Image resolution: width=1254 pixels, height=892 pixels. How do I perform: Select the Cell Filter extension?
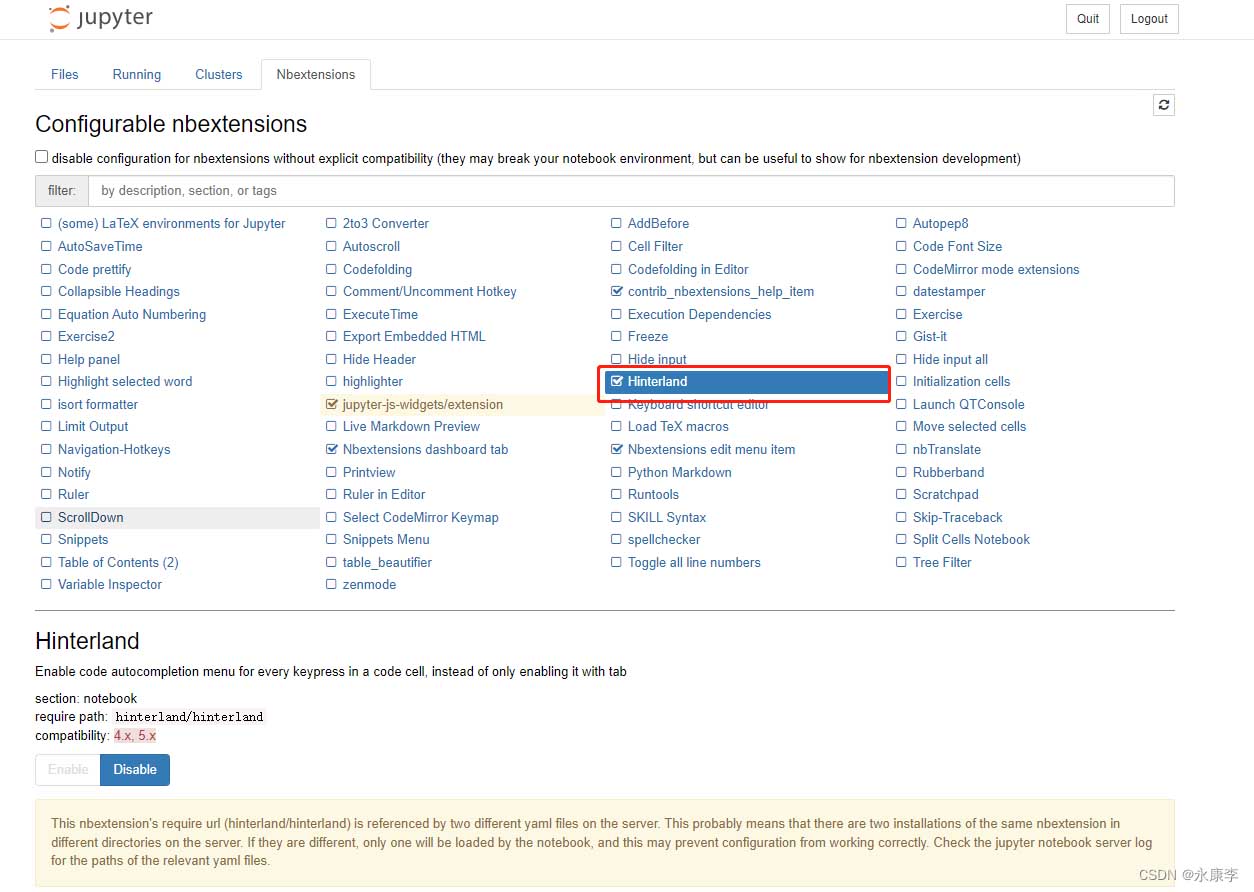[x=655, y=247]
